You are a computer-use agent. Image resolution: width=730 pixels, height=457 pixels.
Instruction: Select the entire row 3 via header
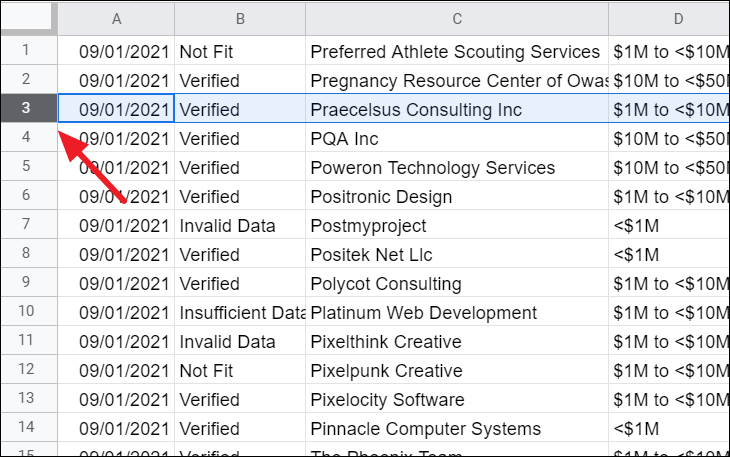pyautogui.click(x=27, y=109)
